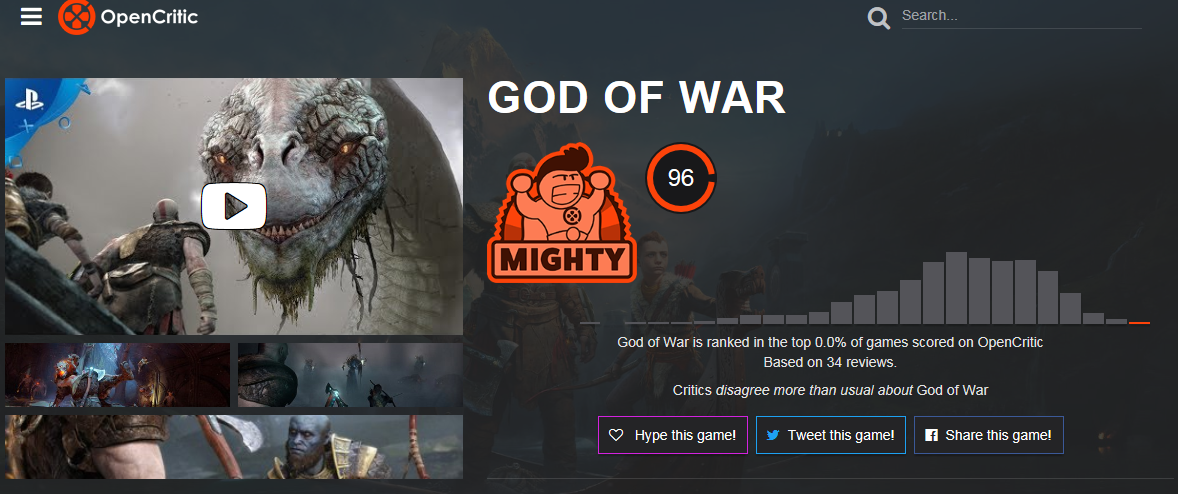The width and height of the screenshot is (1178, 494).
Task: Click the Mighty rating badge
Action: [x=561, y=214]
